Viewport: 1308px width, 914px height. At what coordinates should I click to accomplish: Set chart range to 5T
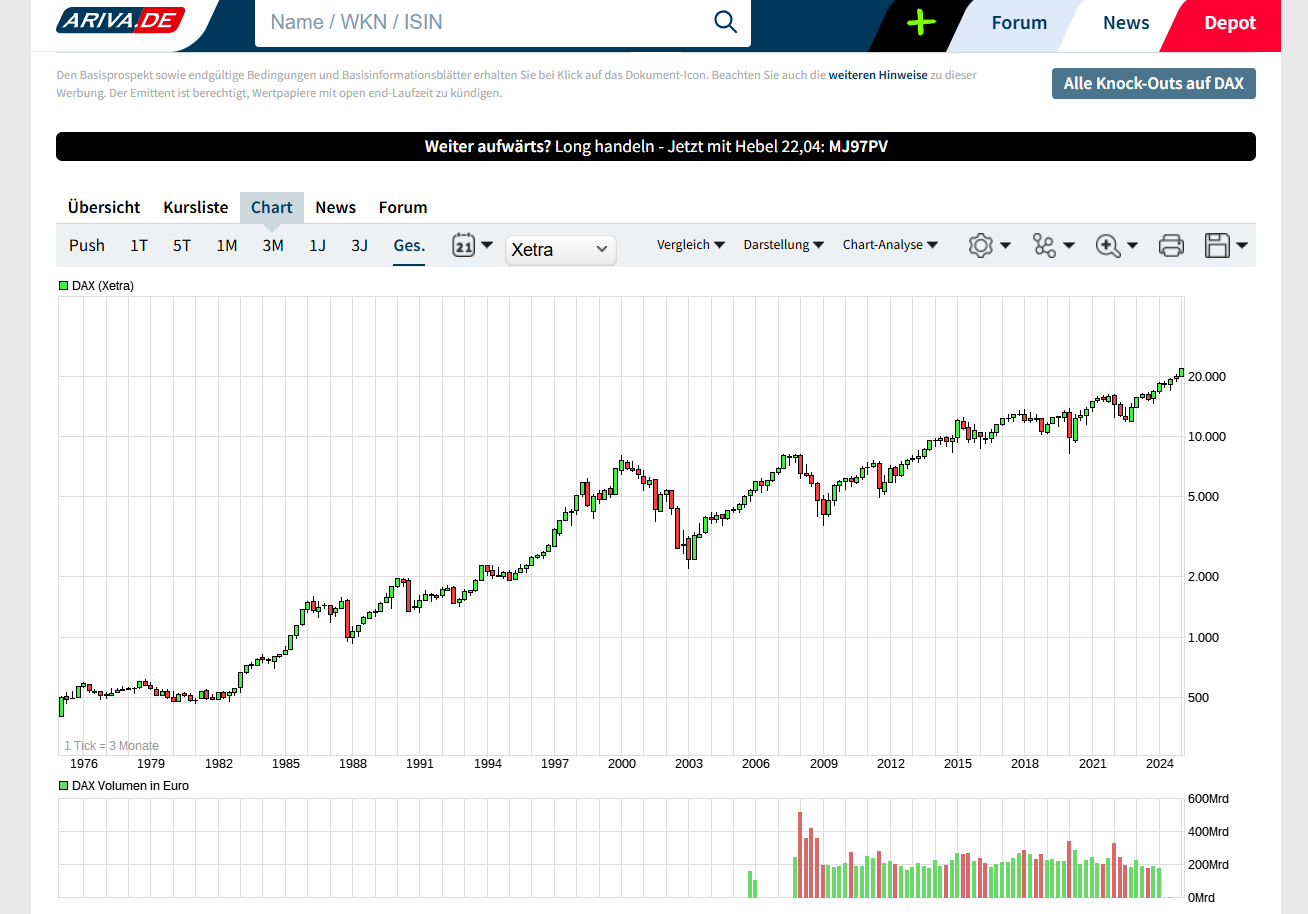[x=182, y=245]
